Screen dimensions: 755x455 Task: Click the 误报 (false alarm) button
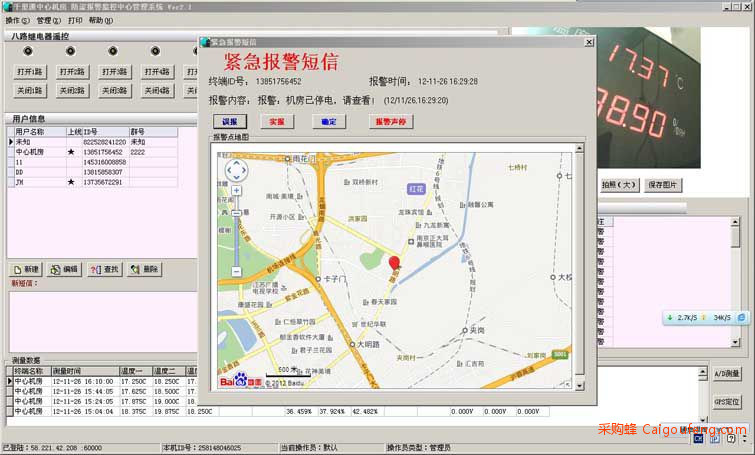[x=230, y=122]
